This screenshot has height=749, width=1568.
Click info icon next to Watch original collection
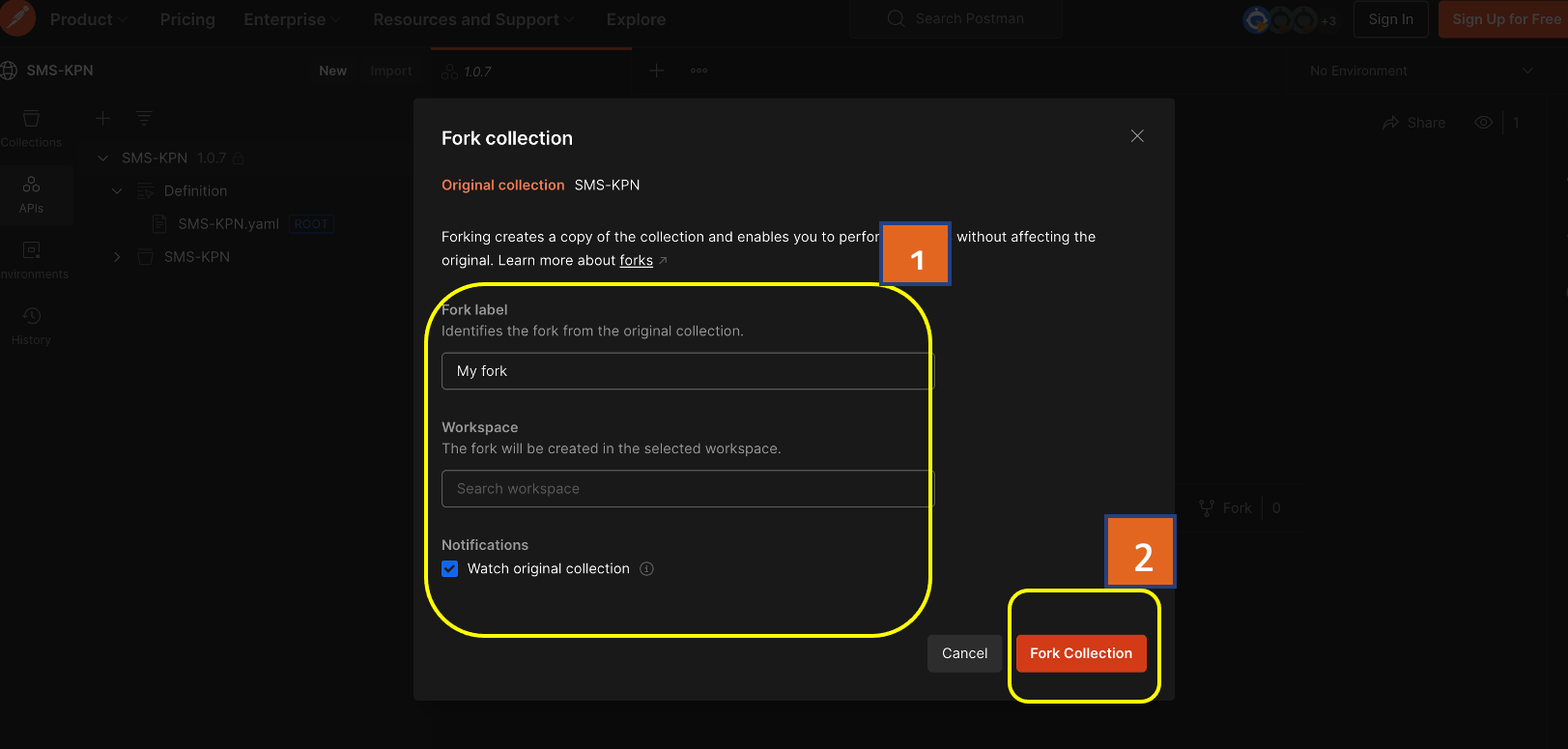click(647, 569)
